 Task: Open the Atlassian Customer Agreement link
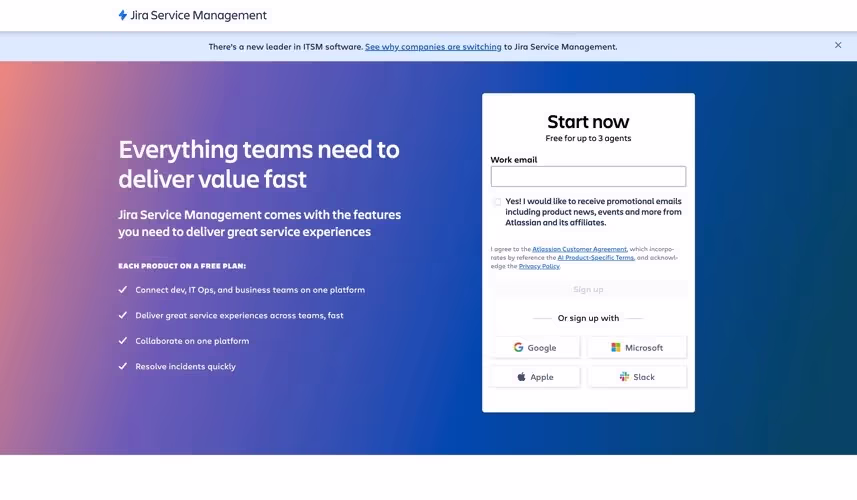579,249
